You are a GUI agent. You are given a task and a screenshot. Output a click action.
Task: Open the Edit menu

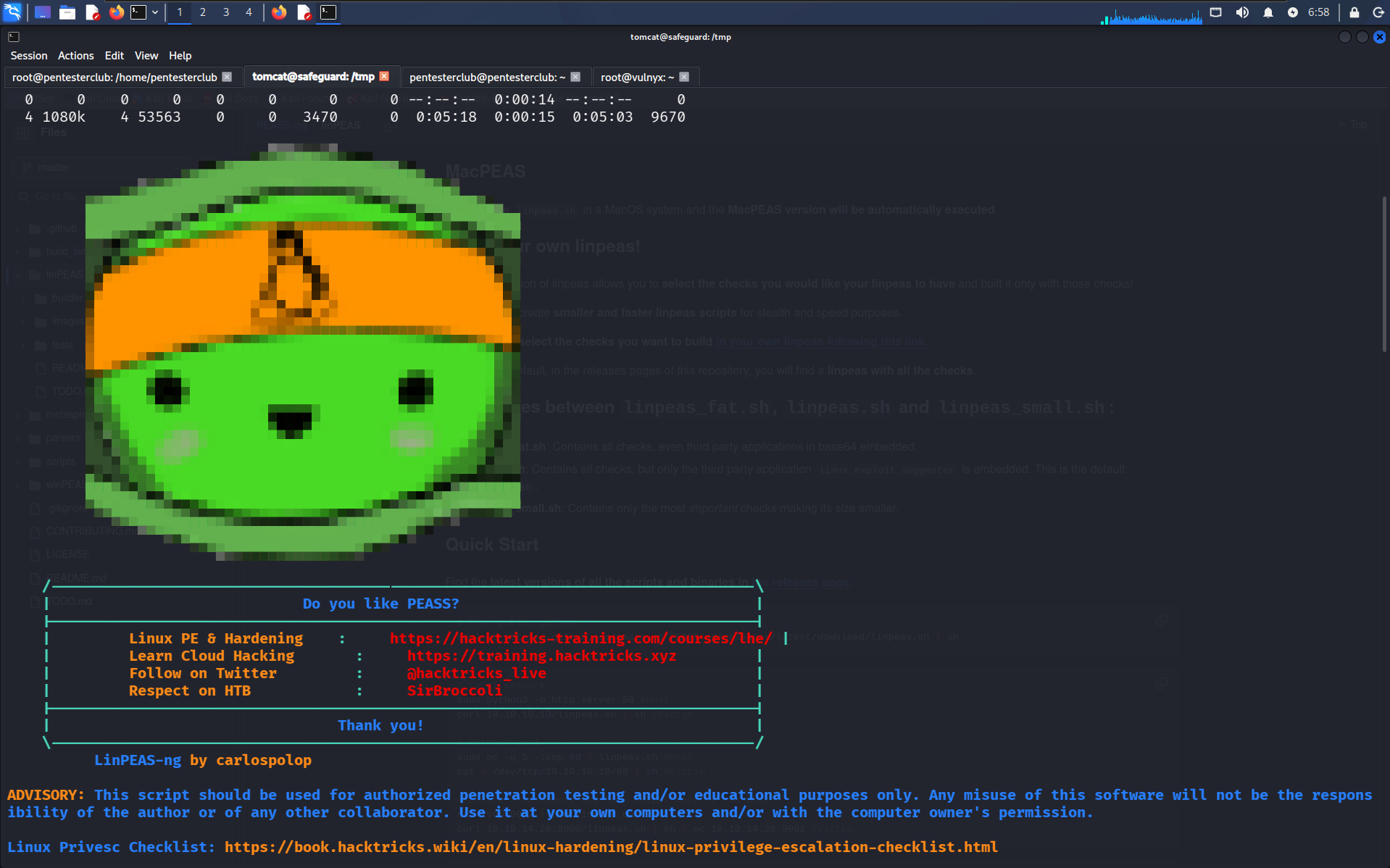coord(115,56)
